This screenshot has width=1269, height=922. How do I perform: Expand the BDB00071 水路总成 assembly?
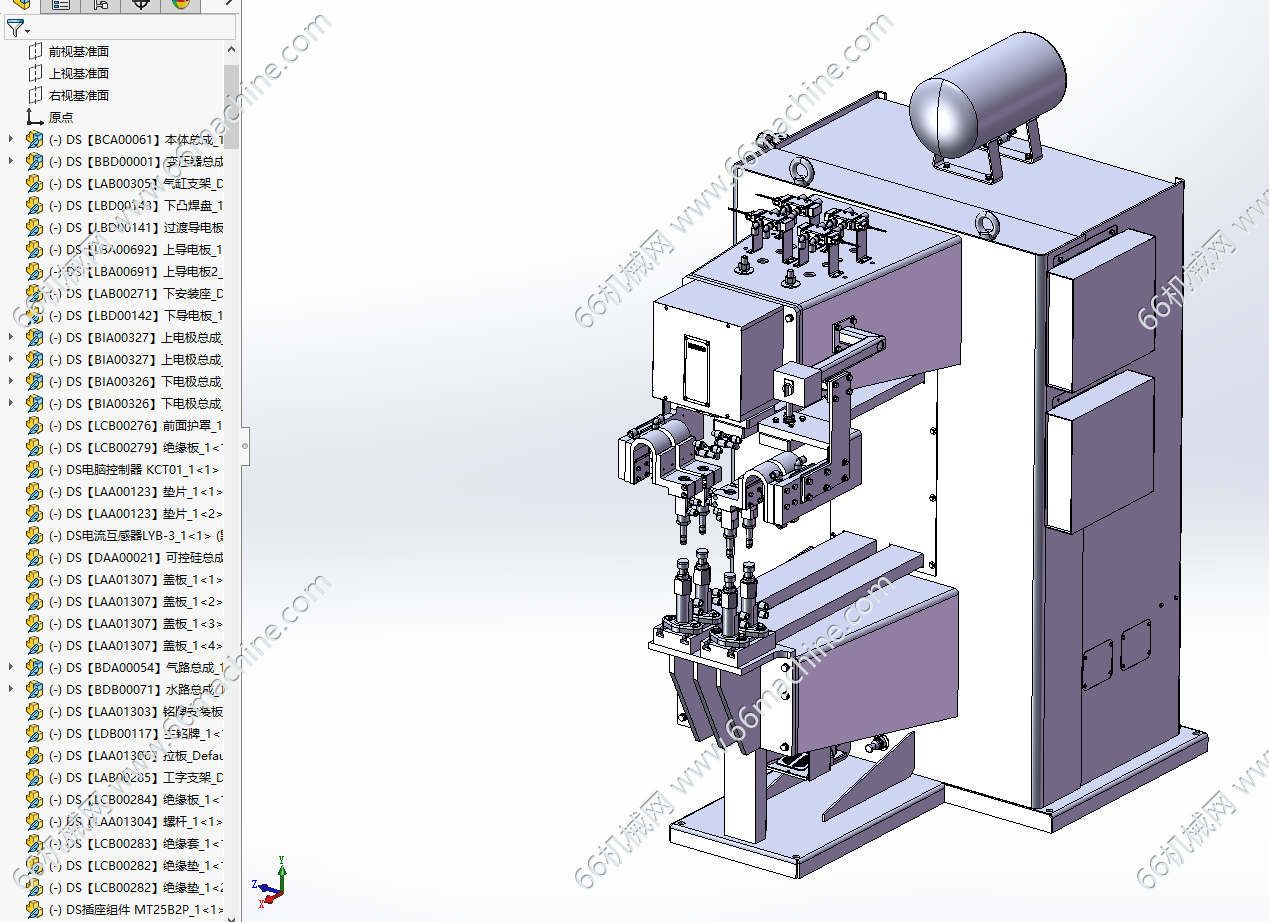[11, 689]
